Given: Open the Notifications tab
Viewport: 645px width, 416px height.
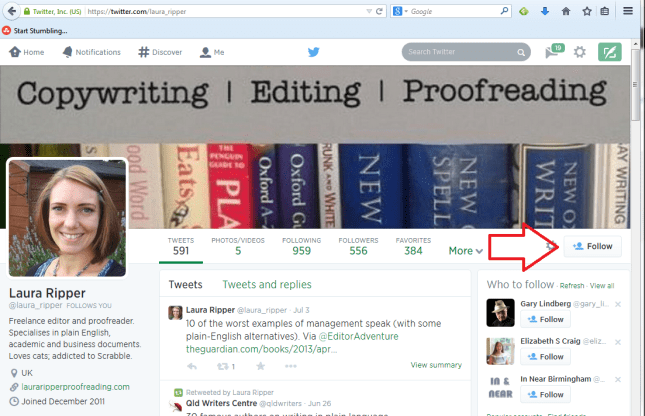Looking at the screenshot, I should [x=92, y=52].
